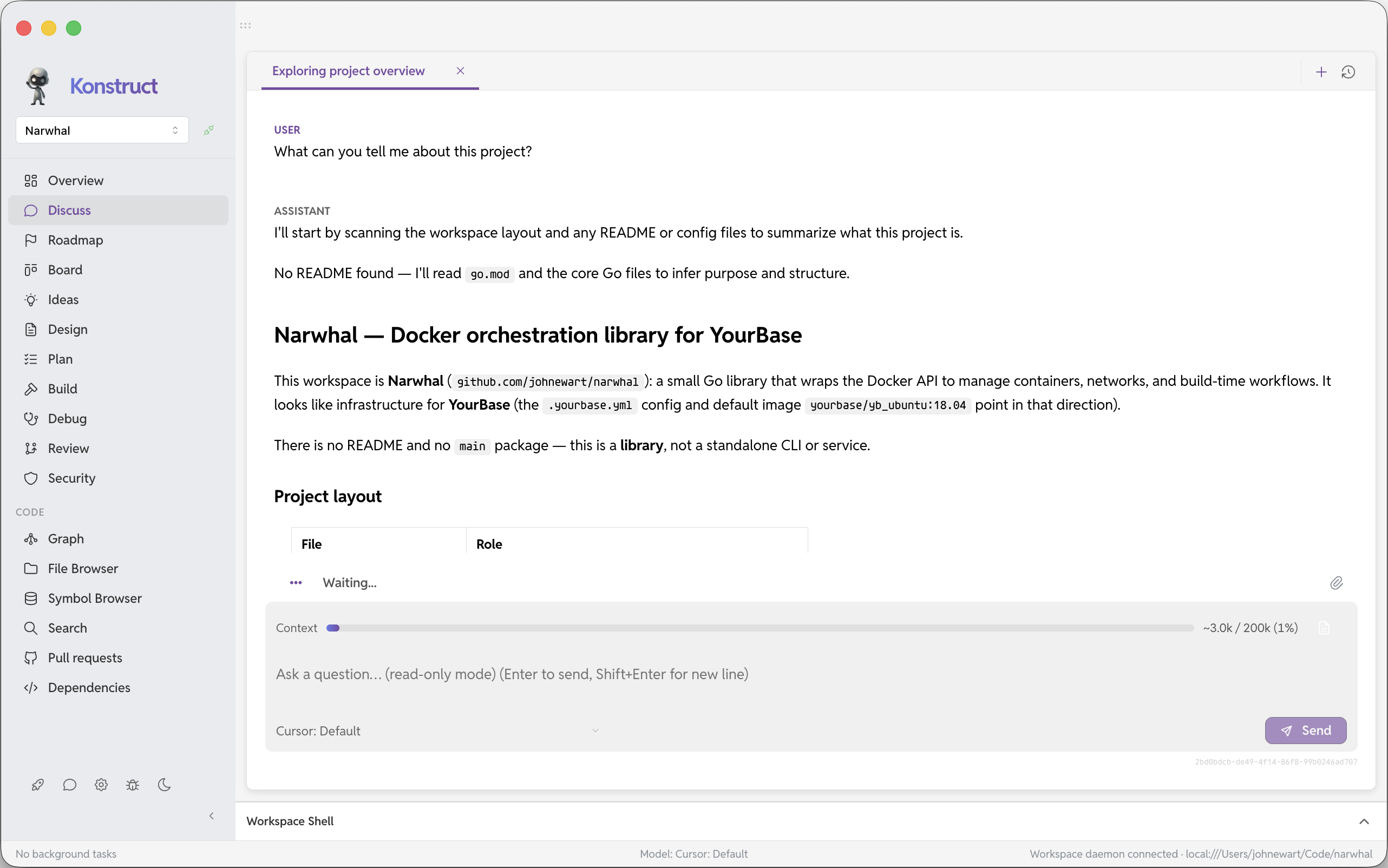
Task: Click the drag handle dots at top
Action: [x=246, y=26]
